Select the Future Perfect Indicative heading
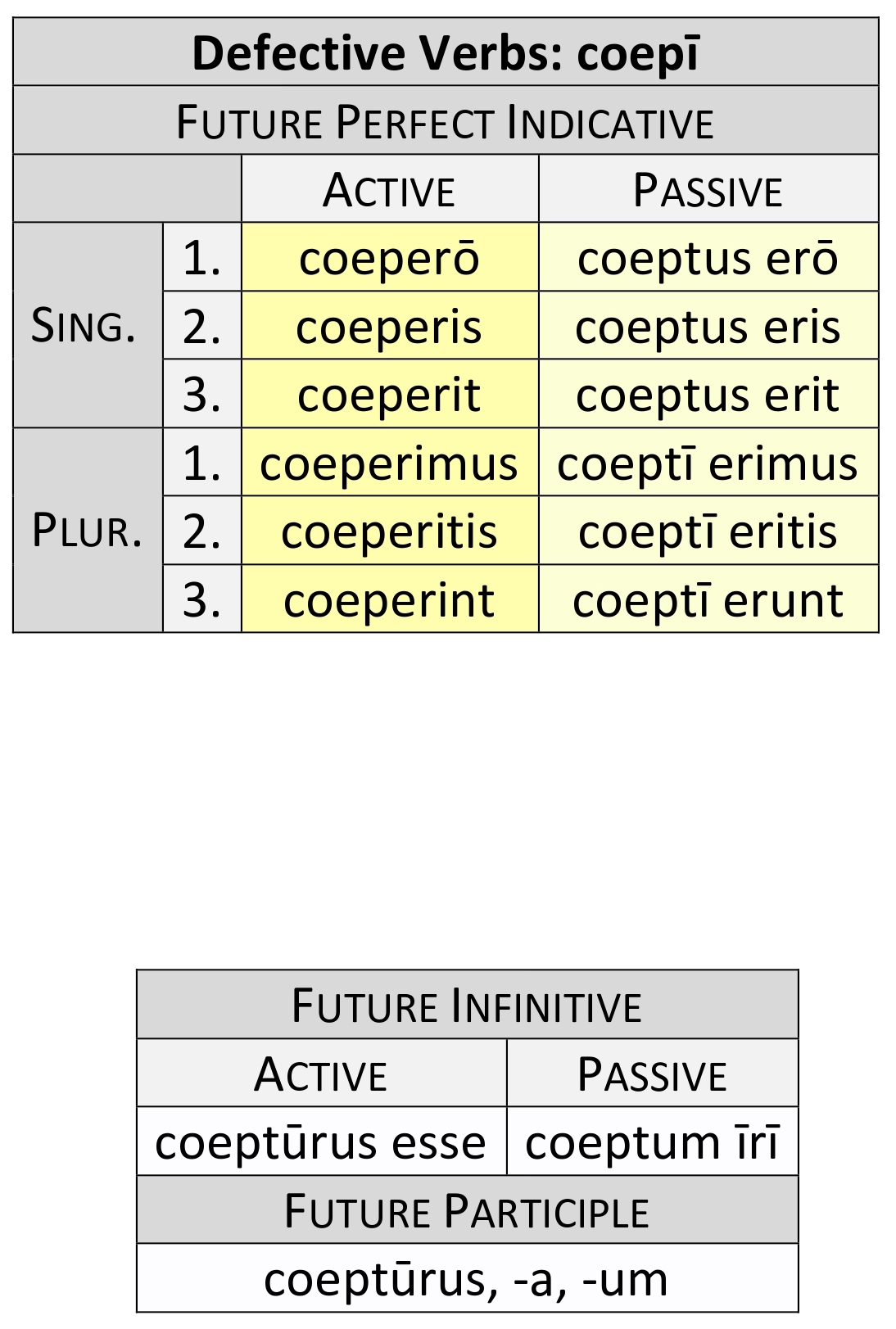The image size is (896, 1329). pos(446,123)
